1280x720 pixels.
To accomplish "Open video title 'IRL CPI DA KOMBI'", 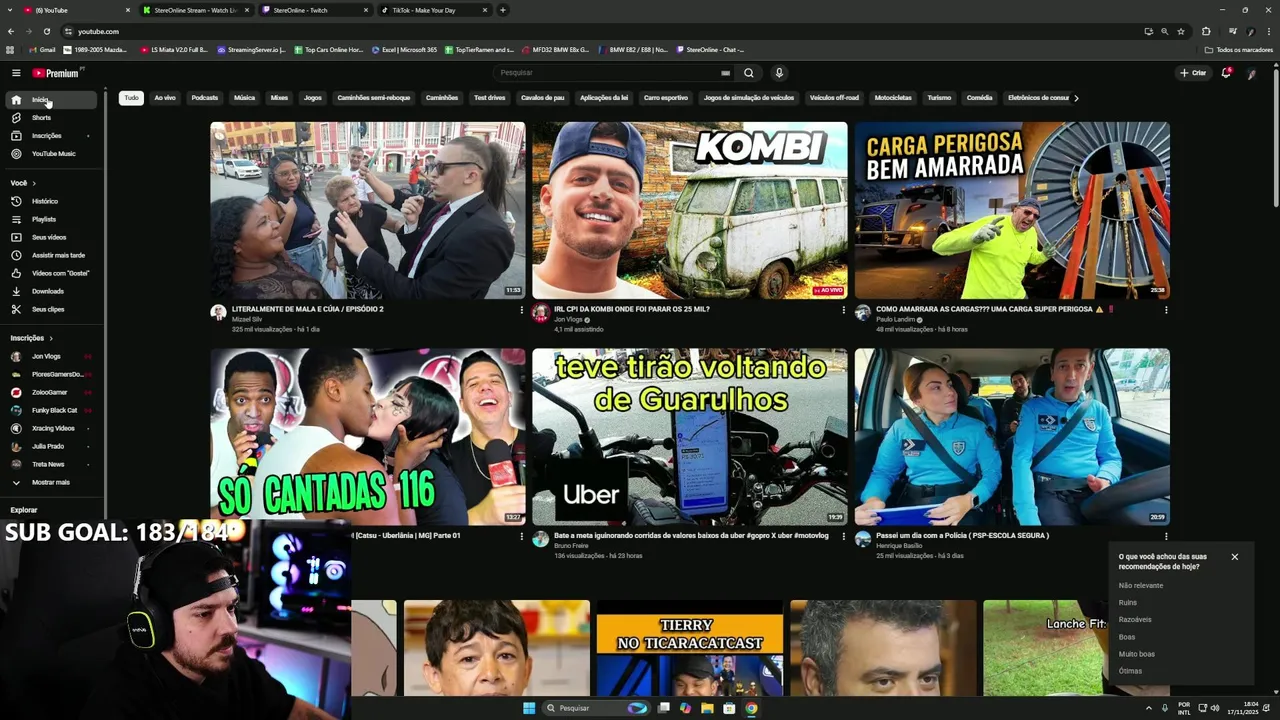I will pyautogui.click(x=632, y=310).
